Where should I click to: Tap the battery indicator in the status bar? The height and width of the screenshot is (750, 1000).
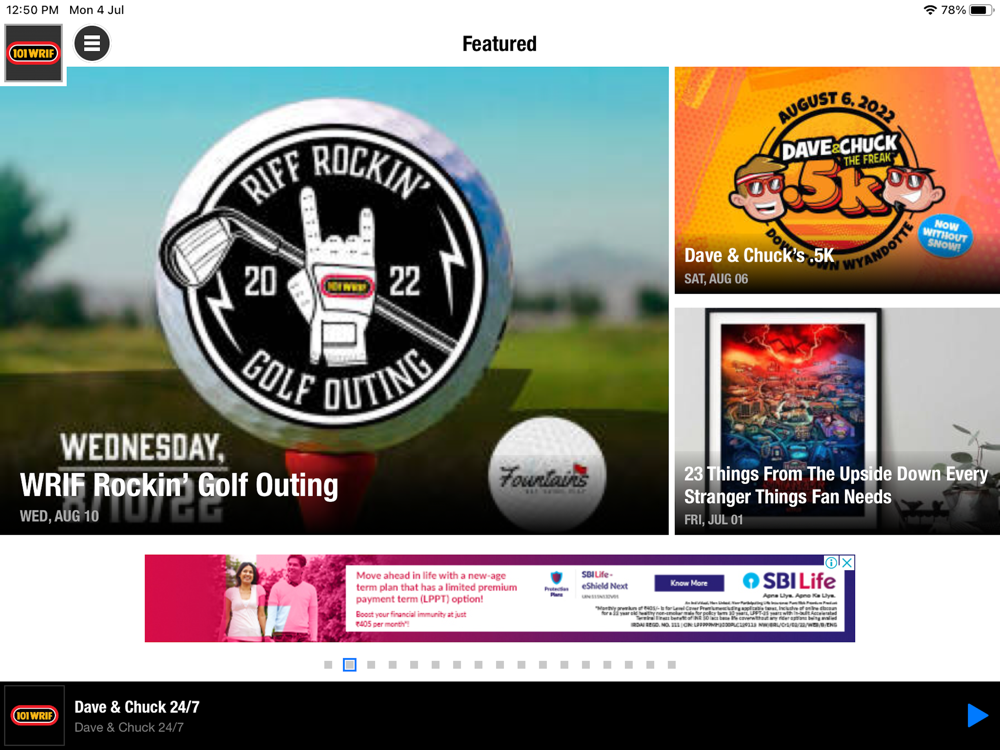coord(981,10)
